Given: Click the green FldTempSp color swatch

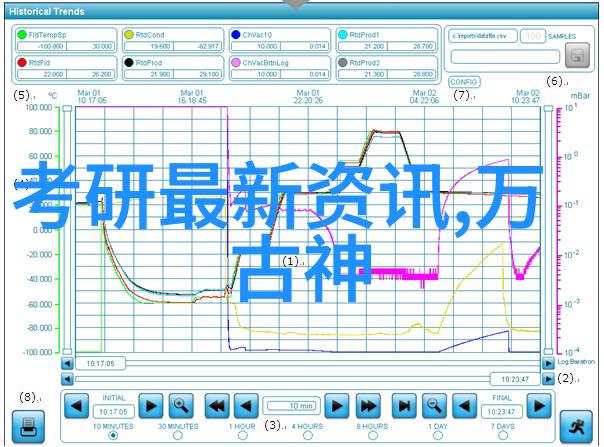Looking at the screenshot, I should [x=22, y=35].
